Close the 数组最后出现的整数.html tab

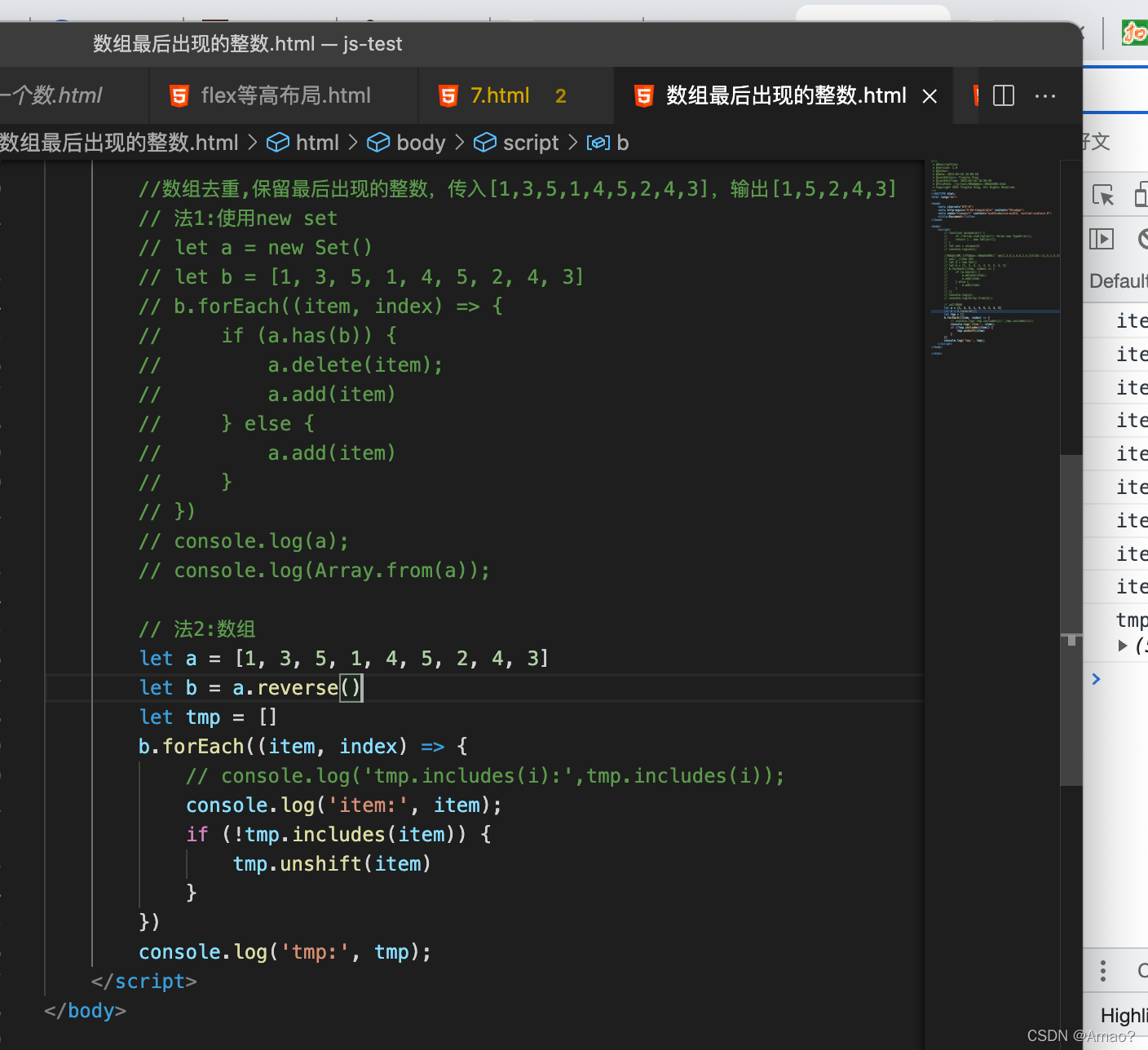929,96
